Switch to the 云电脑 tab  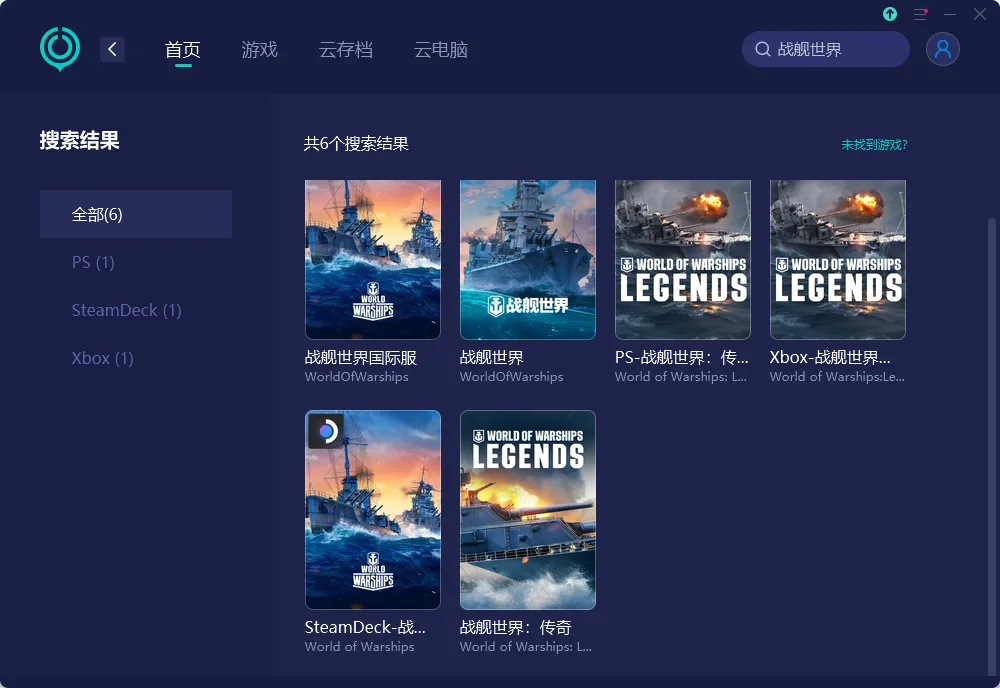click(x=441, y=48)
